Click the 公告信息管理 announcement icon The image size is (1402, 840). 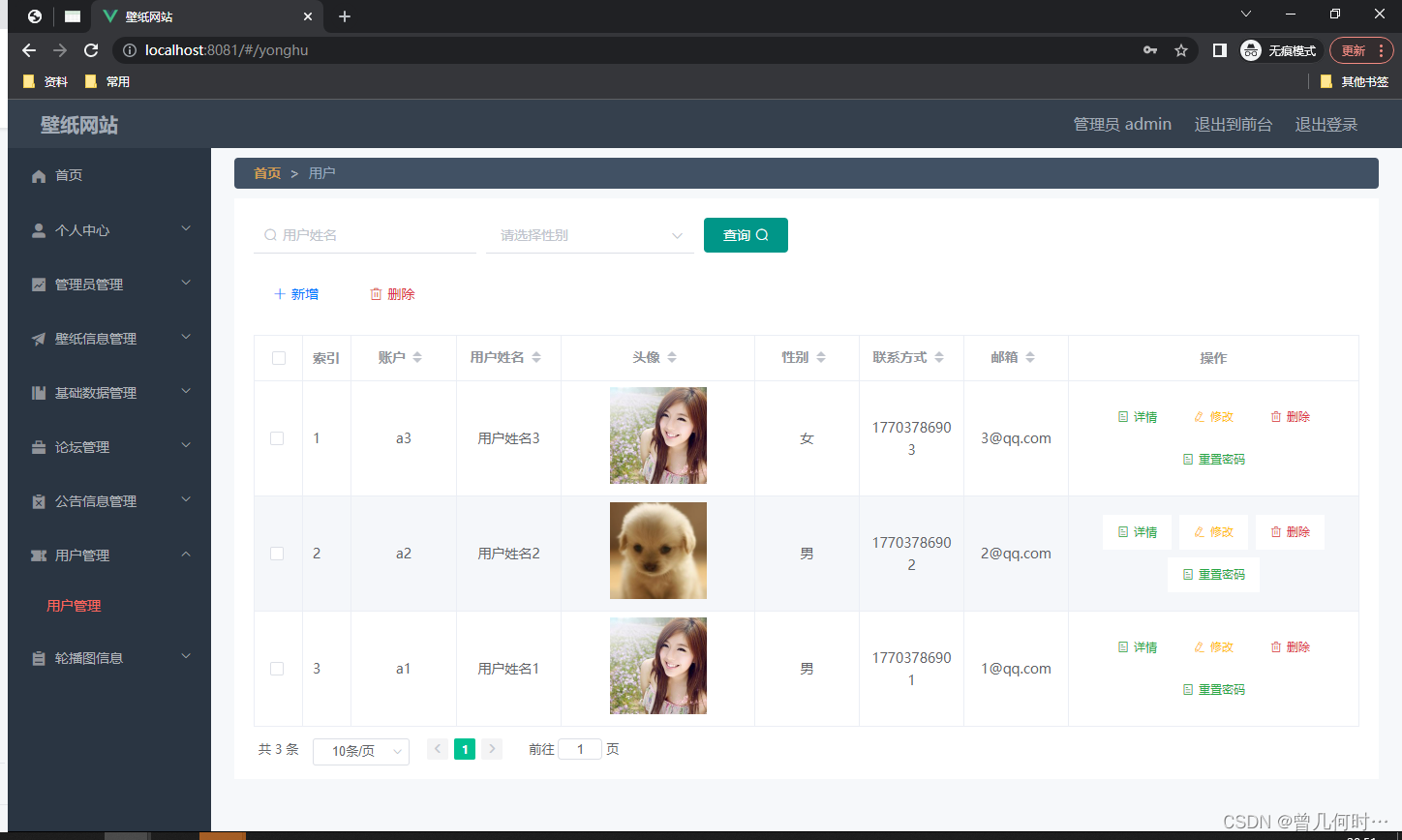pyautogui.click(x=37, y=500)
